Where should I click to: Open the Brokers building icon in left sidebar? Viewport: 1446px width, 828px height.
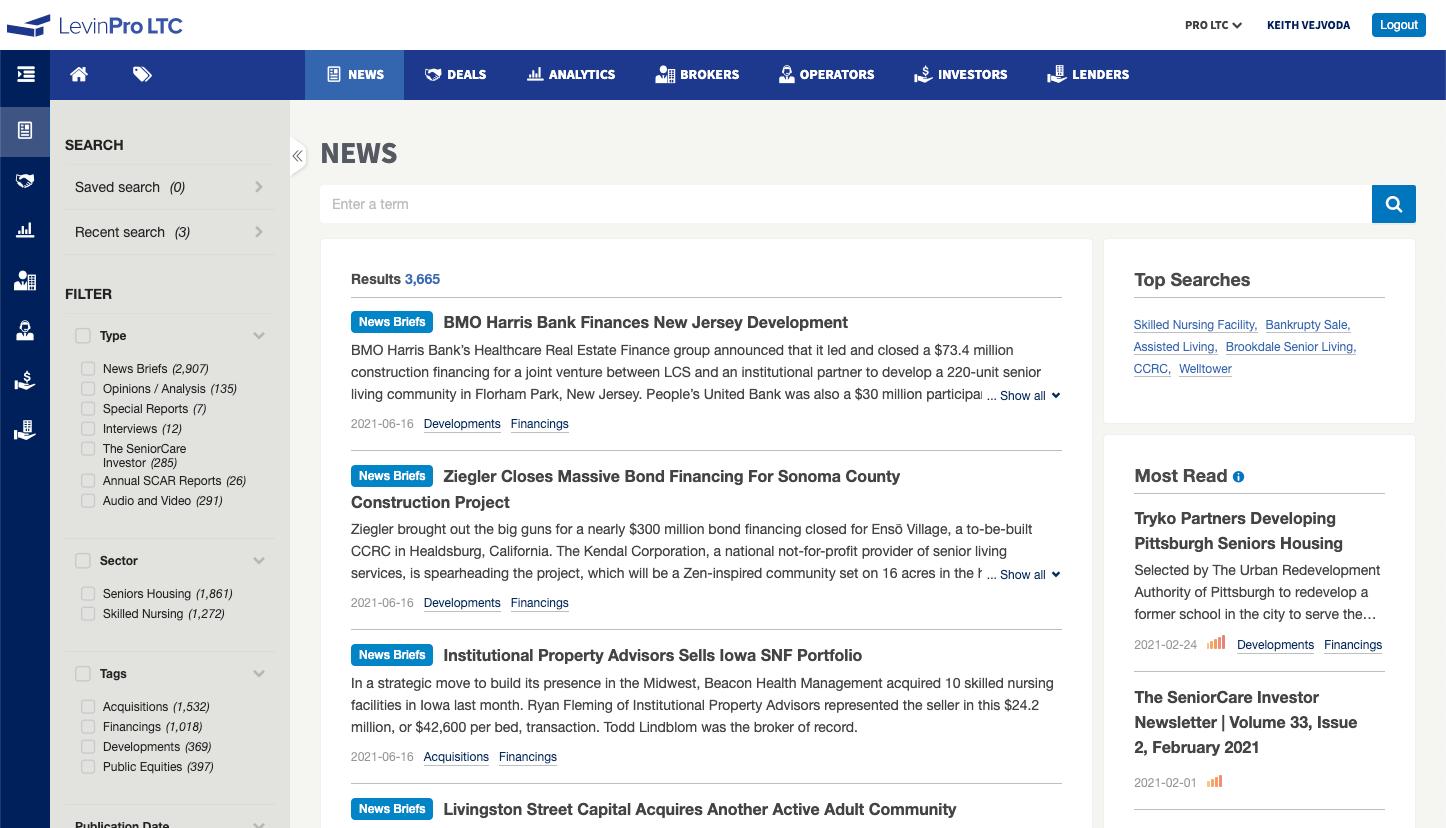coord(25,281)
